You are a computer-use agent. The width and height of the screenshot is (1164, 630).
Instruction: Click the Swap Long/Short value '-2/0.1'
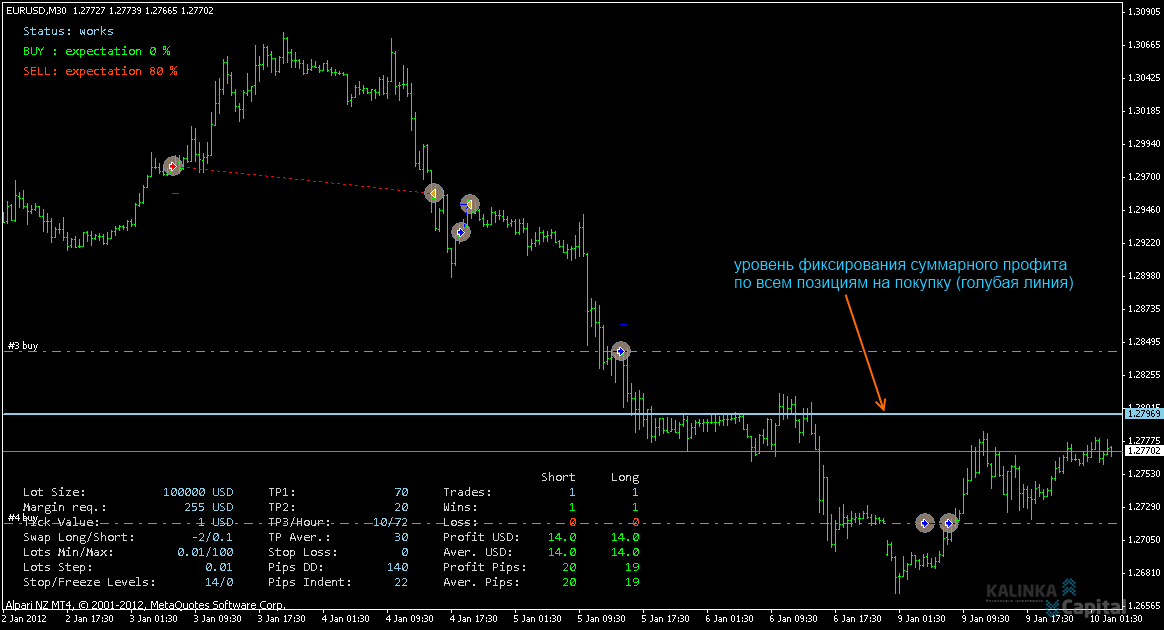click(212, 537)
